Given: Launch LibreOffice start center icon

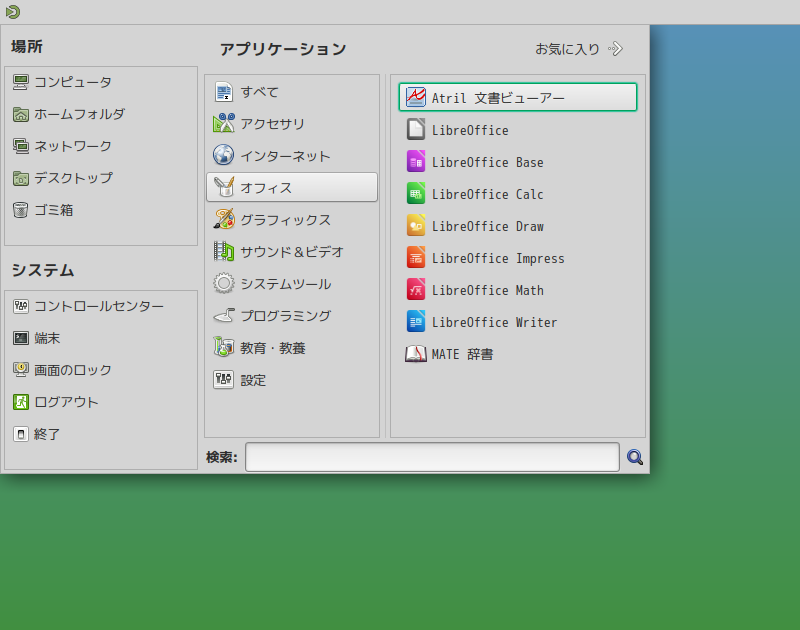Looking at the screenshot, I should tap(416, 129).
